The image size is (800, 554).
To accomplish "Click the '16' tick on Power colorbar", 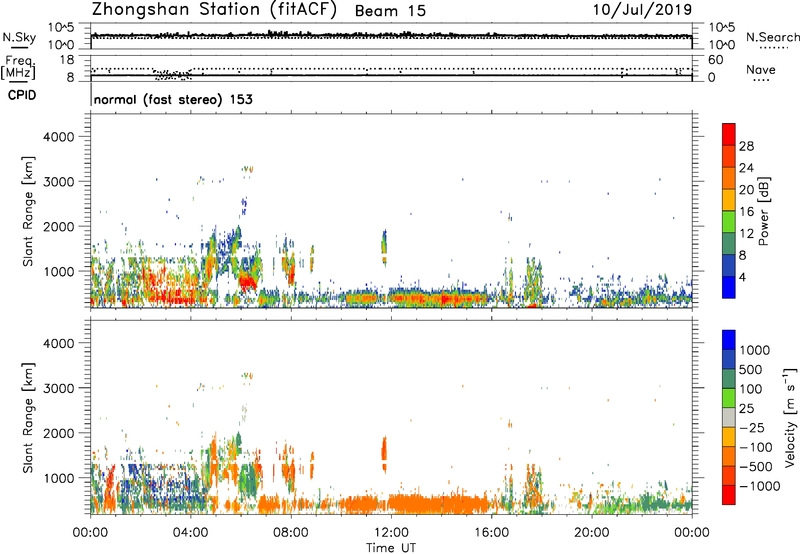I will click(746, 212).
